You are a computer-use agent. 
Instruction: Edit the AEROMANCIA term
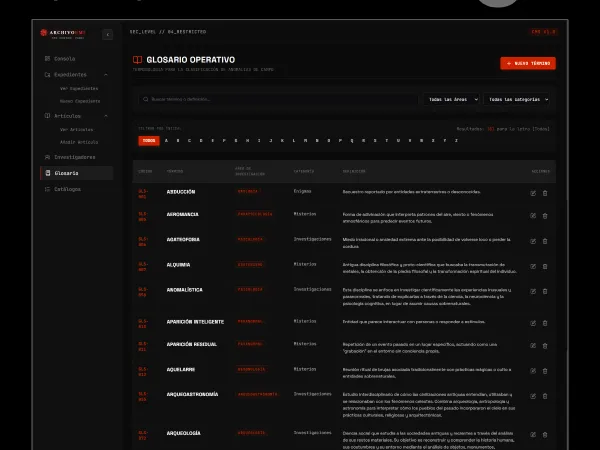pos(533,216)
